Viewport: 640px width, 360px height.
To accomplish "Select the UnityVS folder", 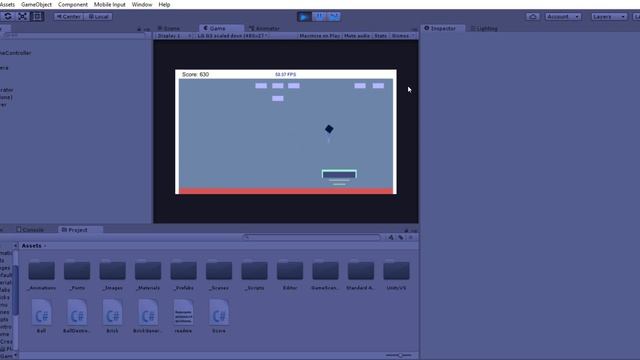I will pos(396,274).
